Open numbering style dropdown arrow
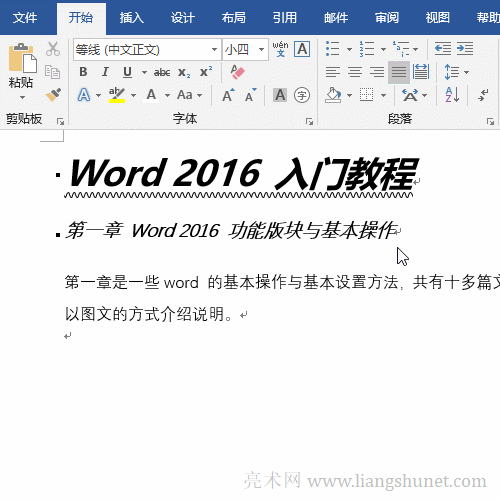 point(383,49)
